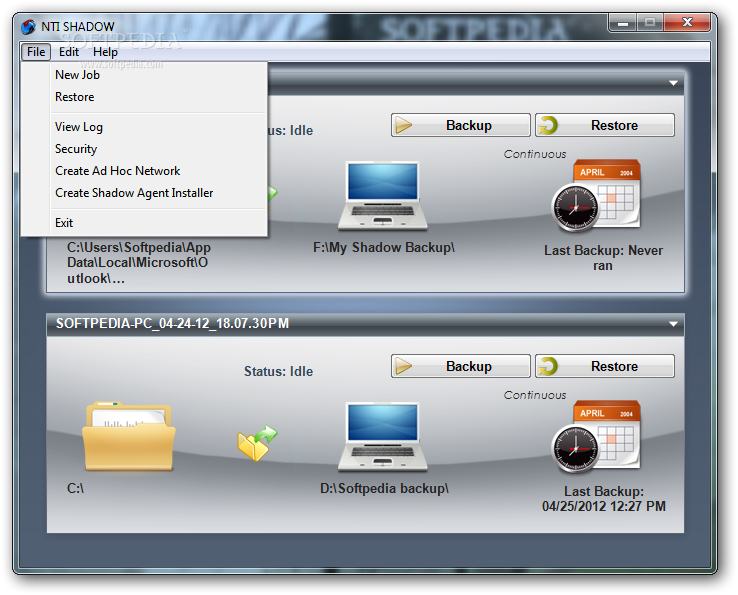This screenshot has width=738, height=595.
Task: Click Last Backup: 04/25/2012 12:27 PM text
Action: pos(604,499)
